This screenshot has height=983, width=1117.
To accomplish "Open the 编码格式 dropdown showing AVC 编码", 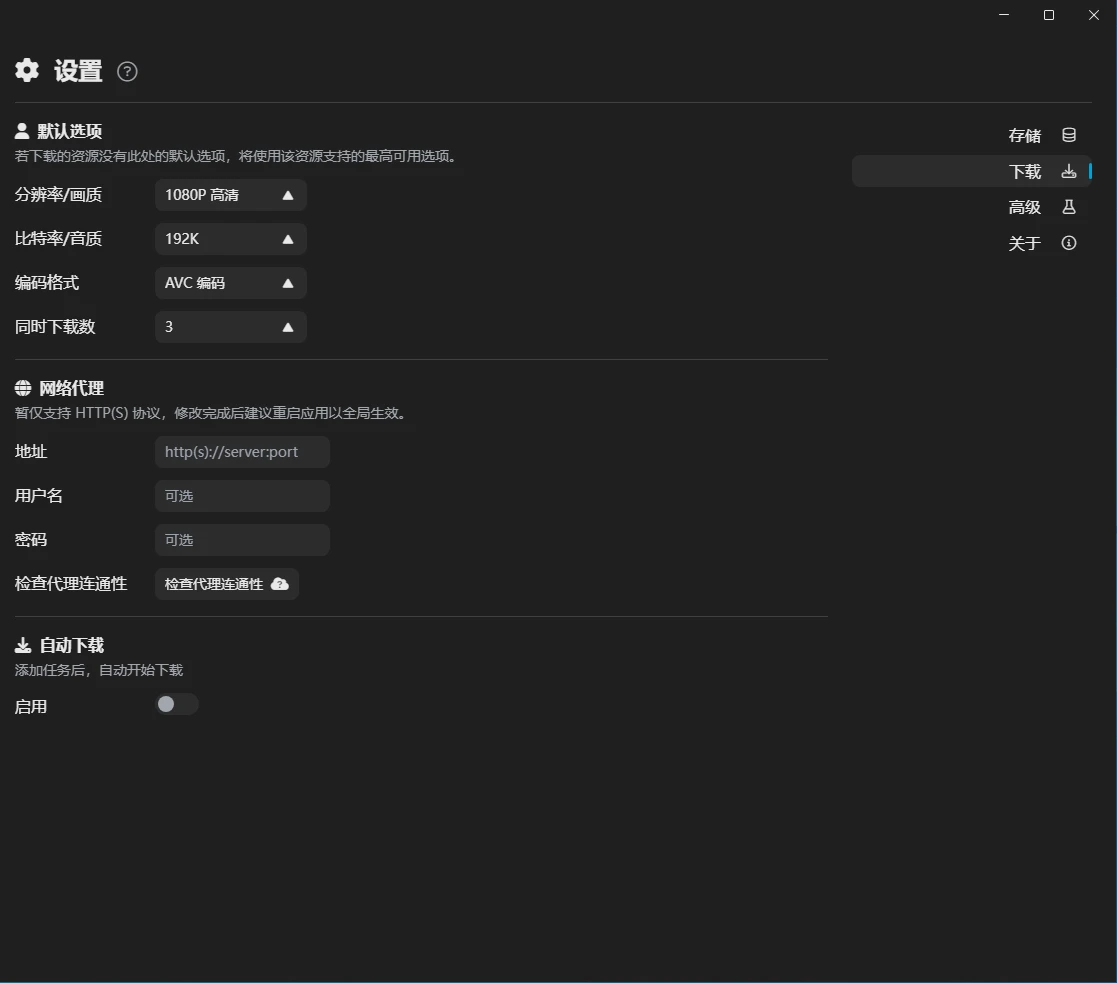I will (230, 283).
